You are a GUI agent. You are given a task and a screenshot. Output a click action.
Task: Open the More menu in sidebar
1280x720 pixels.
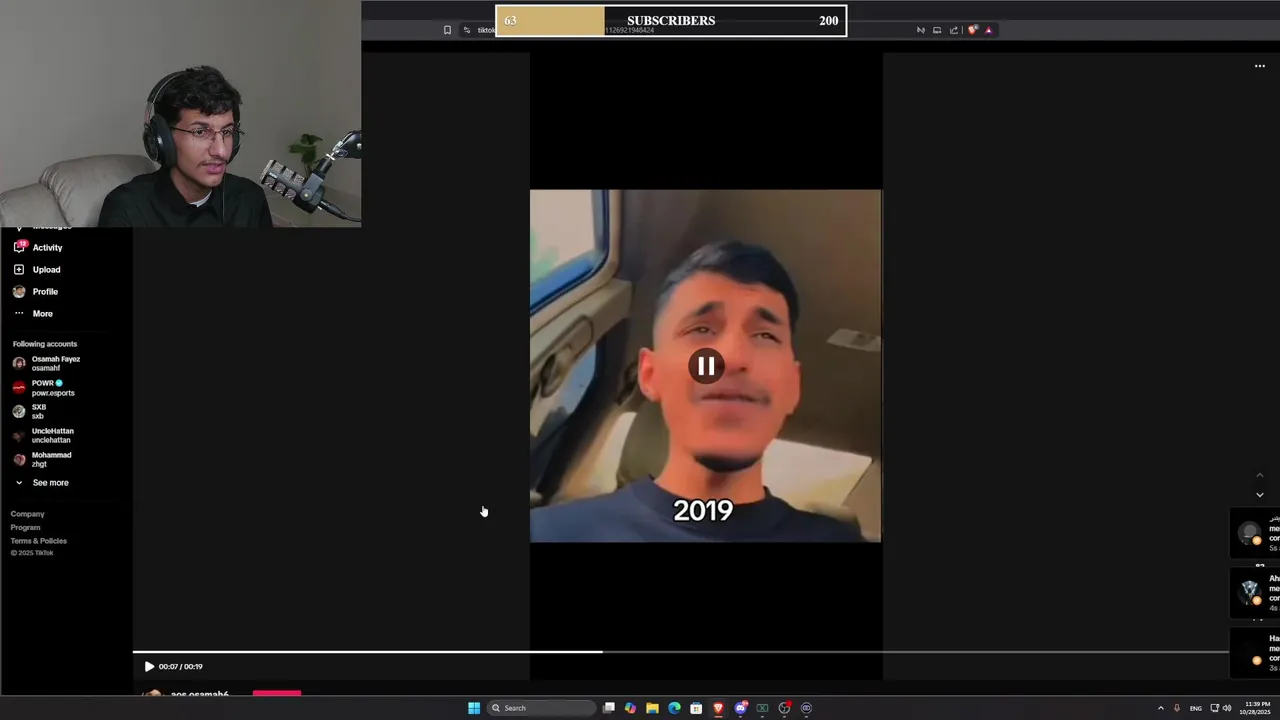click(33, 314)
